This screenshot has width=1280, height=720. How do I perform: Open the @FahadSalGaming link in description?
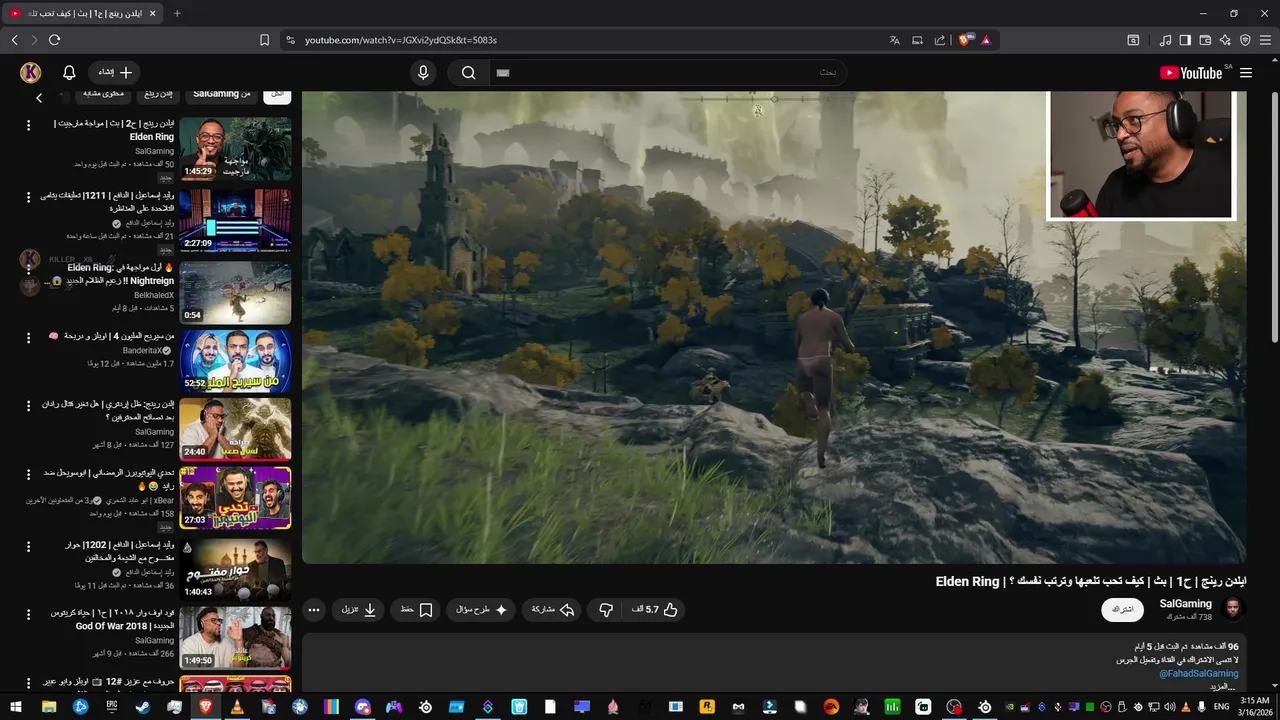(x=1198, y=674)
